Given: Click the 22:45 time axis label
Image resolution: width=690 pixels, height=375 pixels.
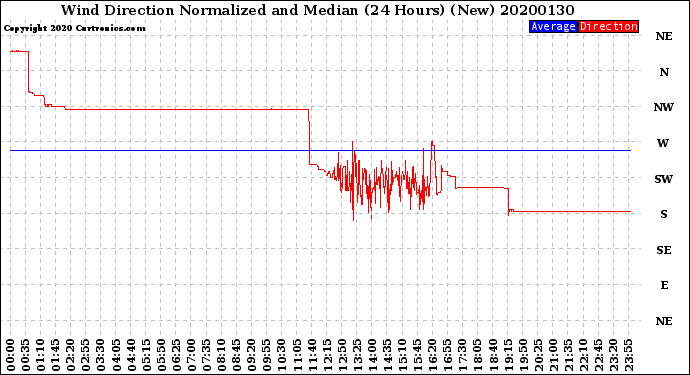Looking at the screenshot, I should coord(598,355).
